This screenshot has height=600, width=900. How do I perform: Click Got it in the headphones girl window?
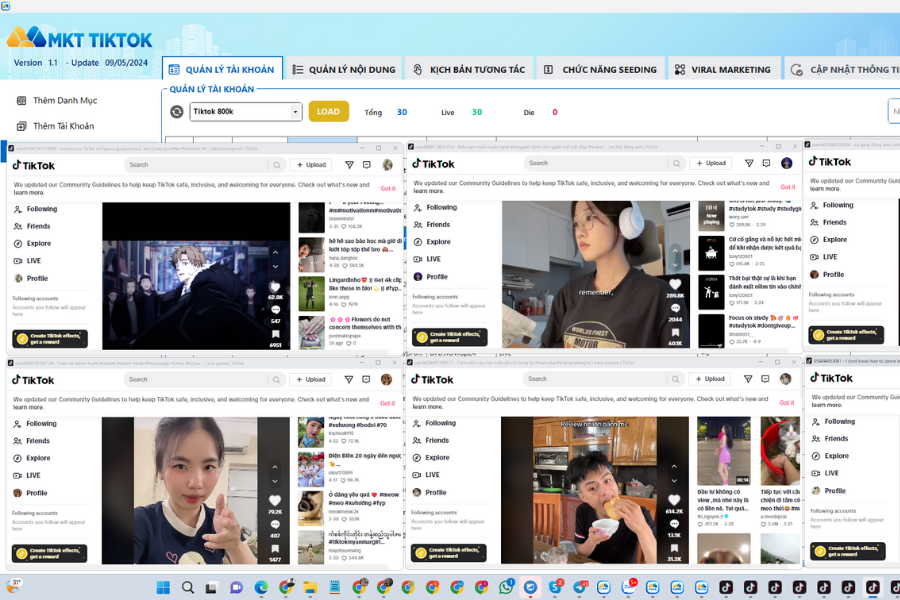click(788, 187)
